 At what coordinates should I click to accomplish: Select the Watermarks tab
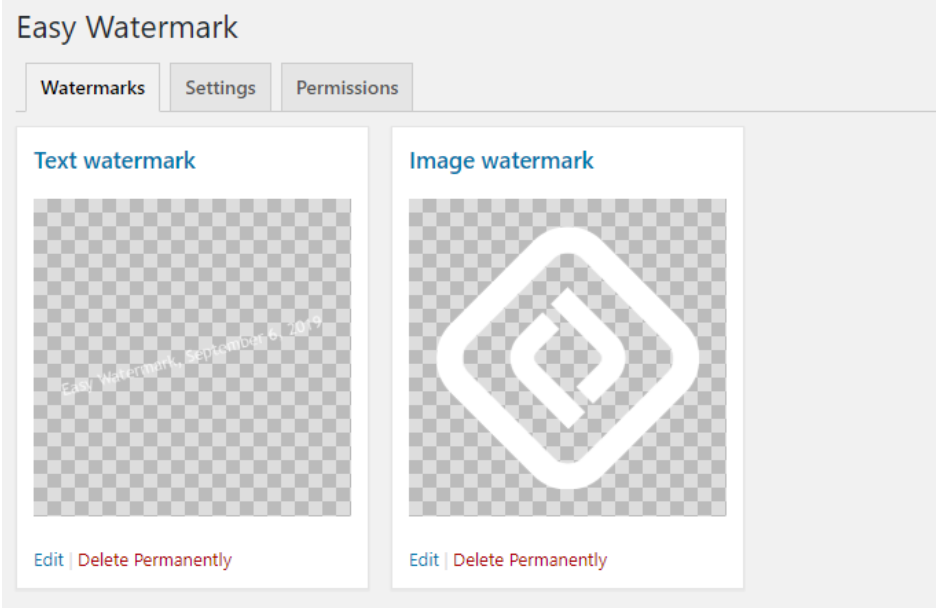point(92,88)
